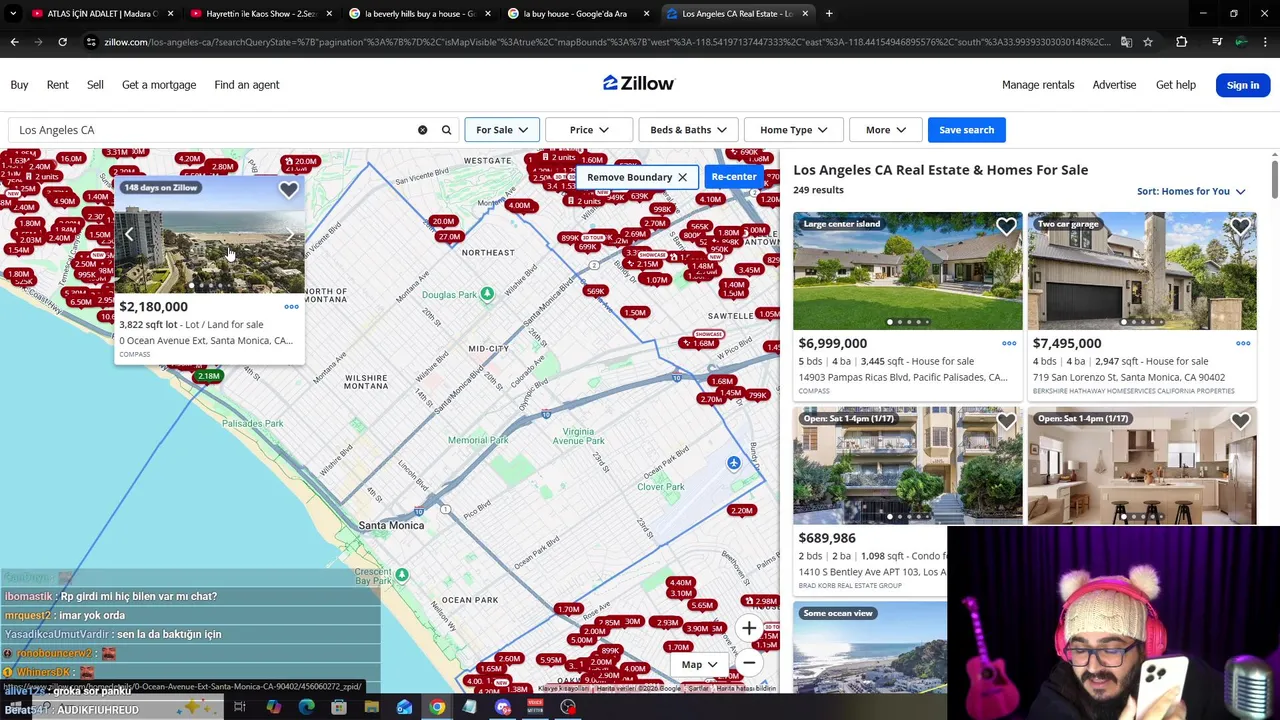Go back with the browser back arrow
Viewport: 1280px width, 720px height.
click(x=14, y=42)
